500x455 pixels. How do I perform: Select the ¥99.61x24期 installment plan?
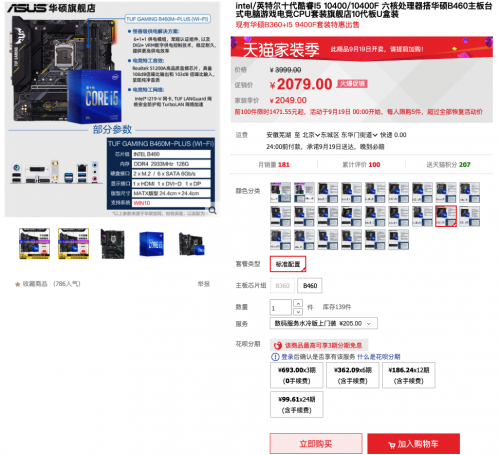coord(297,405)
